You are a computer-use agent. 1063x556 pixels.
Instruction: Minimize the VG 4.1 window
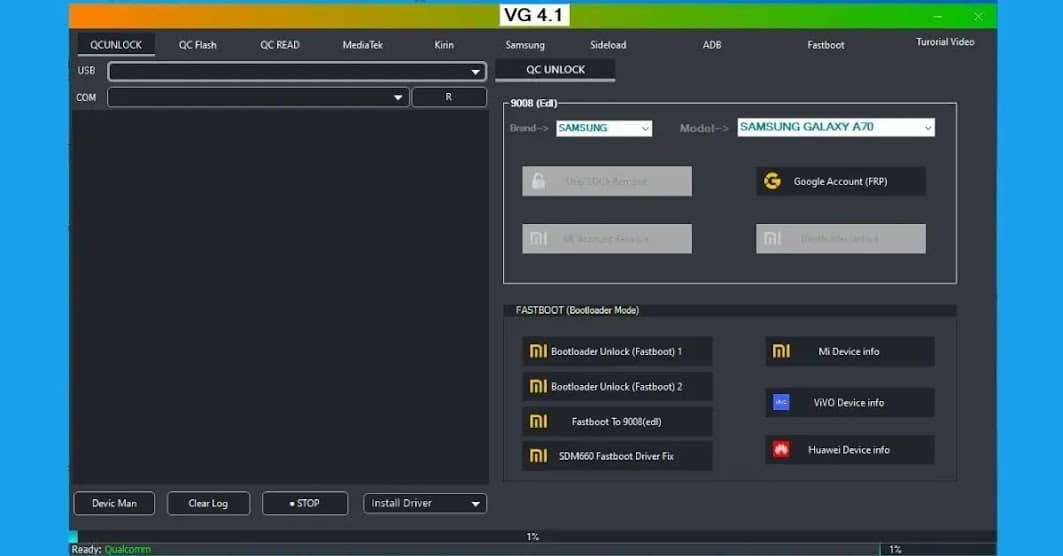[x=938, y=16]
